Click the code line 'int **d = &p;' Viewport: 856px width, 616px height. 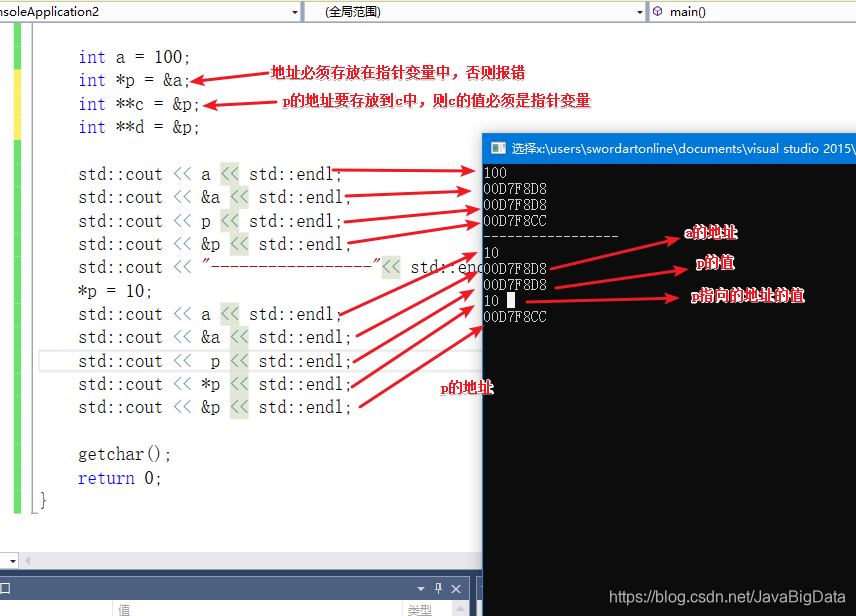click(139, 127)
